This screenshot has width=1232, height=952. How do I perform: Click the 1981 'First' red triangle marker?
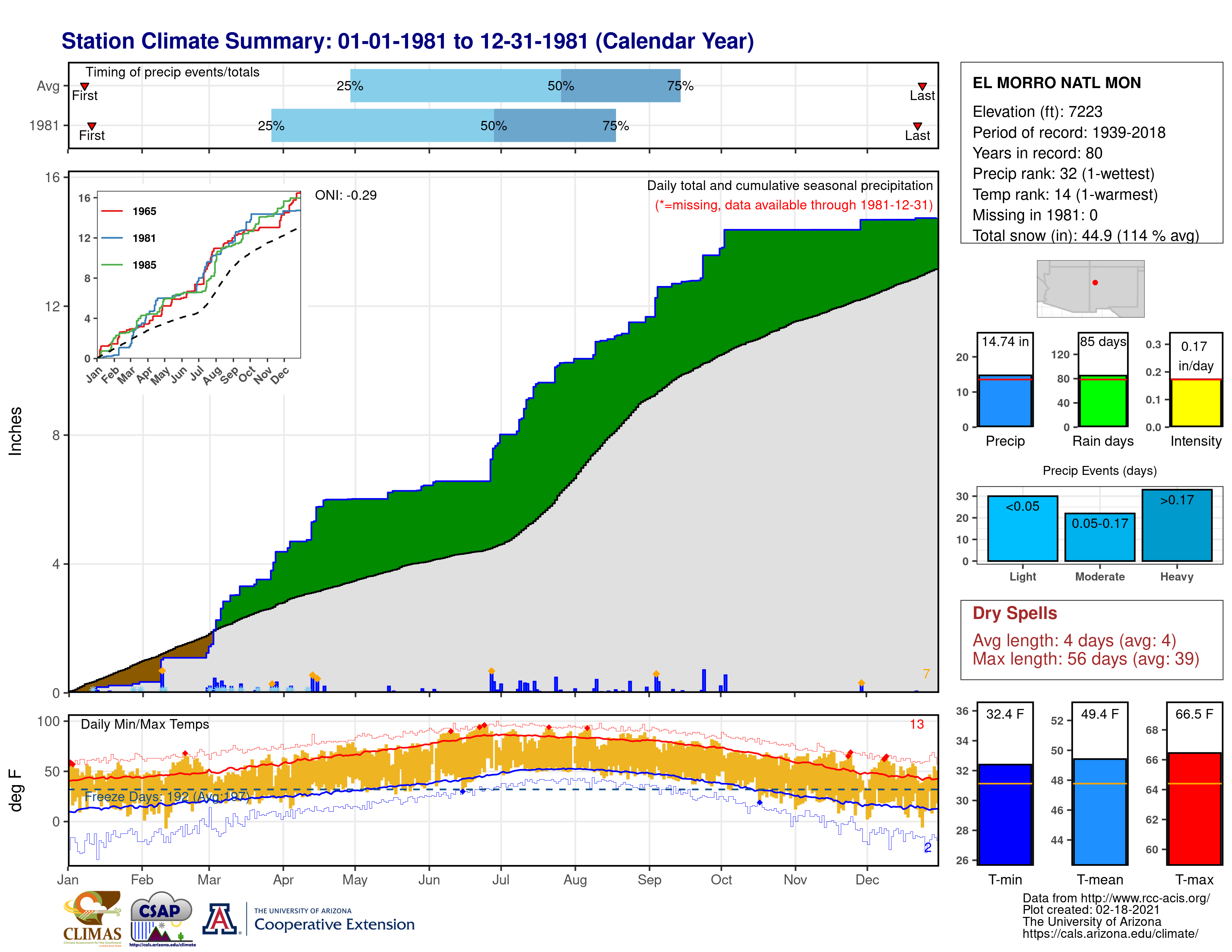[x=91, y=126]
